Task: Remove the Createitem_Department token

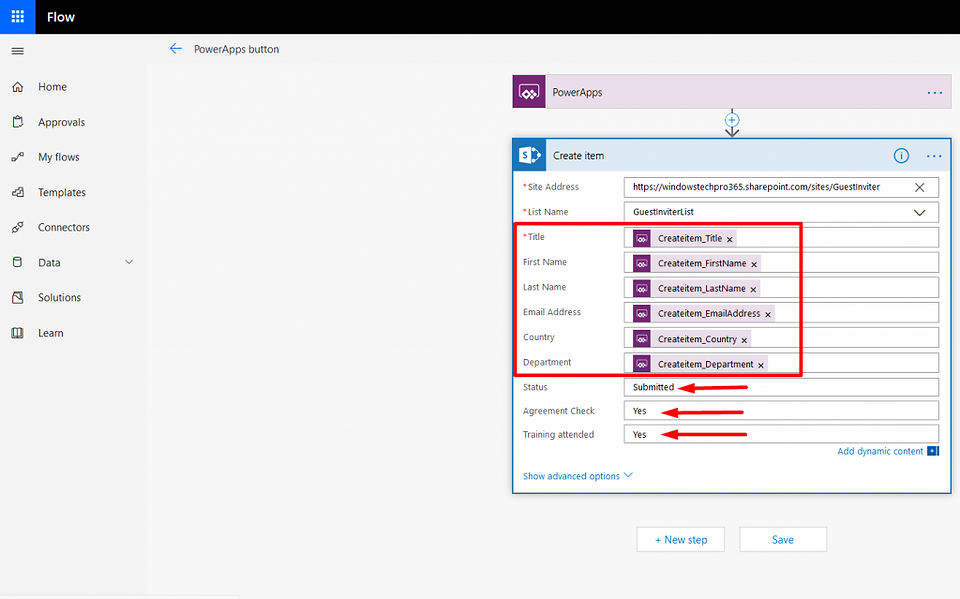Action: click(x=761, y=366)
